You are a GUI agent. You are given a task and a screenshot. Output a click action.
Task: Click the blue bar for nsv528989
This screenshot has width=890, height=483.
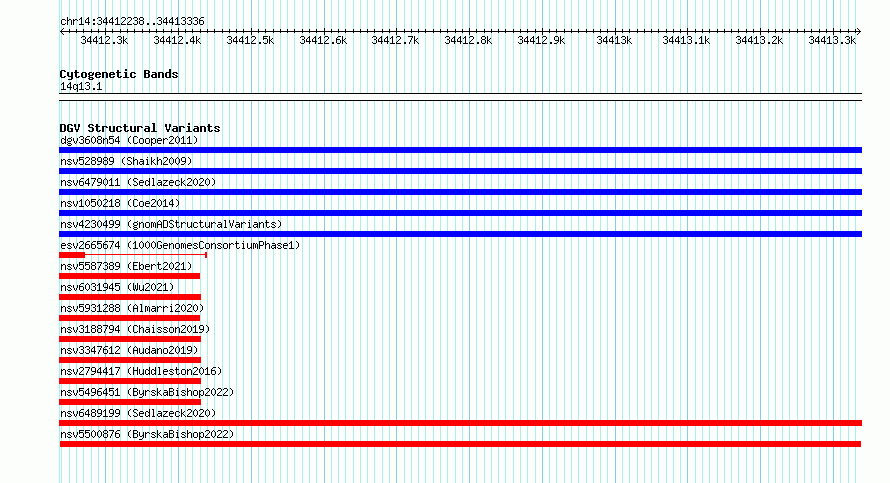(460, 171)
